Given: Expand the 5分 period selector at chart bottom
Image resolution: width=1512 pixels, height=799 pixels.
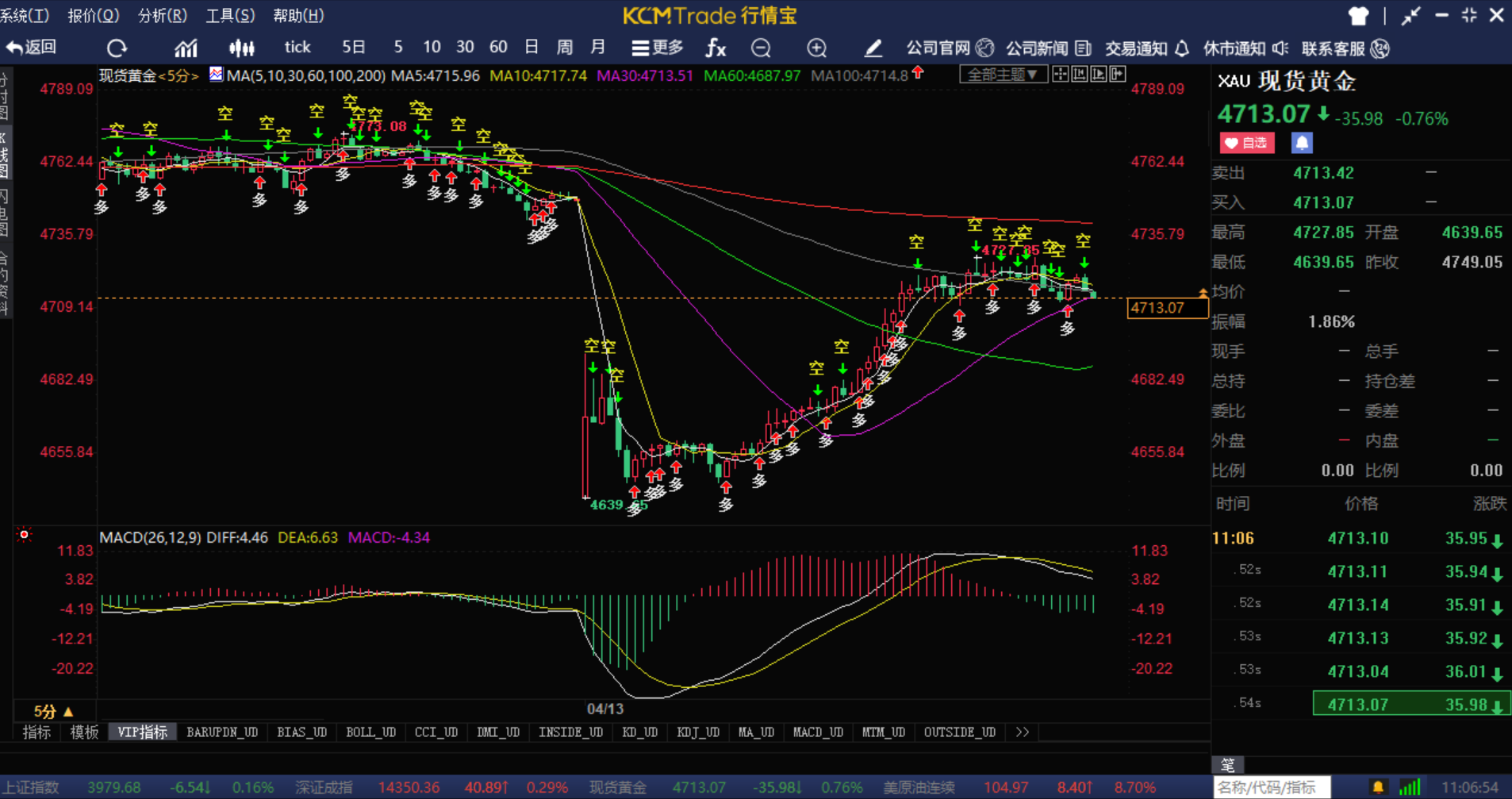Looking at the screenshot, I should [53, 712].
